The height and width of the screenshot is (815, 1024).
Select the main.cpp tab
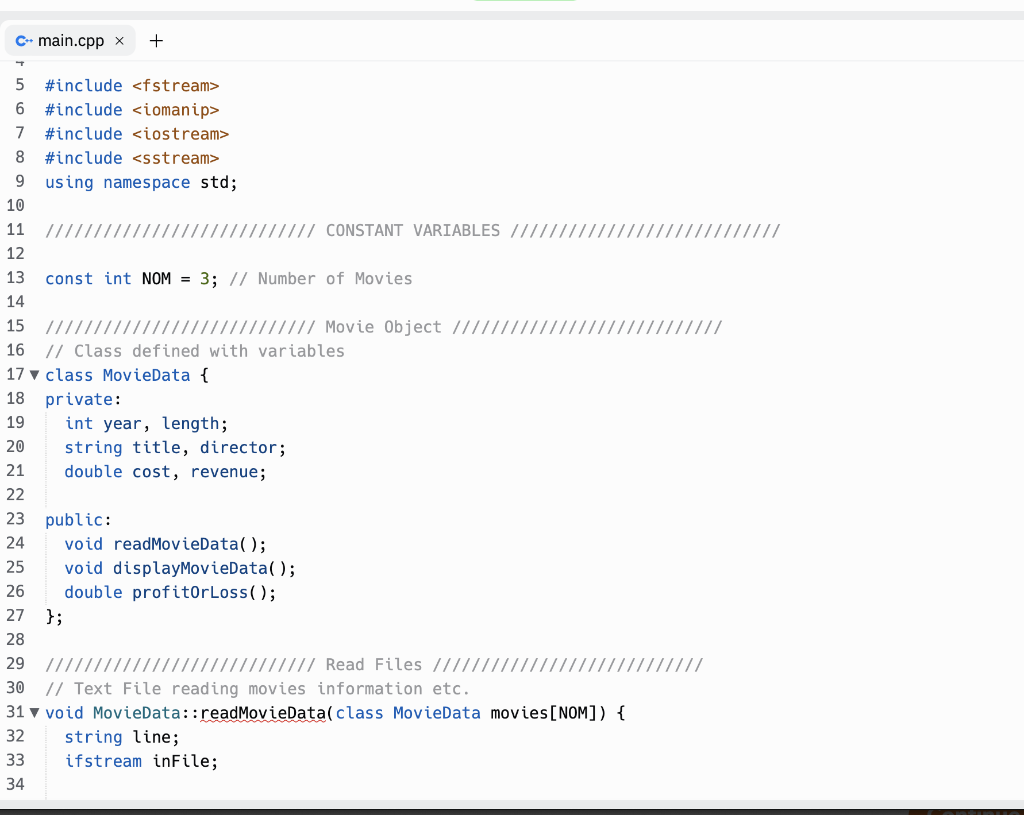tap(70, 40)
